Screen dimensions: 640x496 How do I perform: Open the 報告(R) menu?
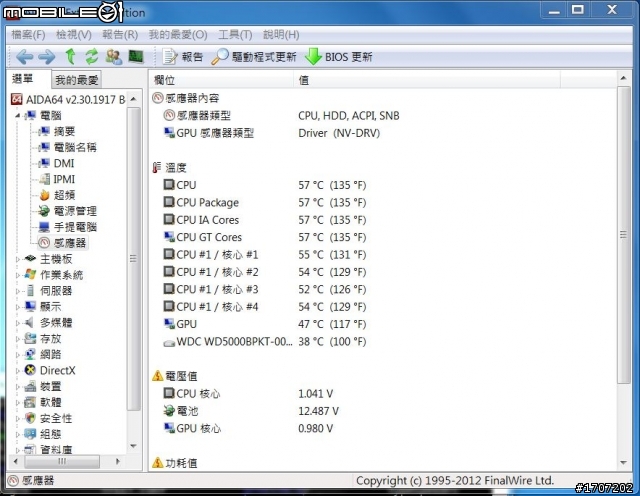(120, 35)
